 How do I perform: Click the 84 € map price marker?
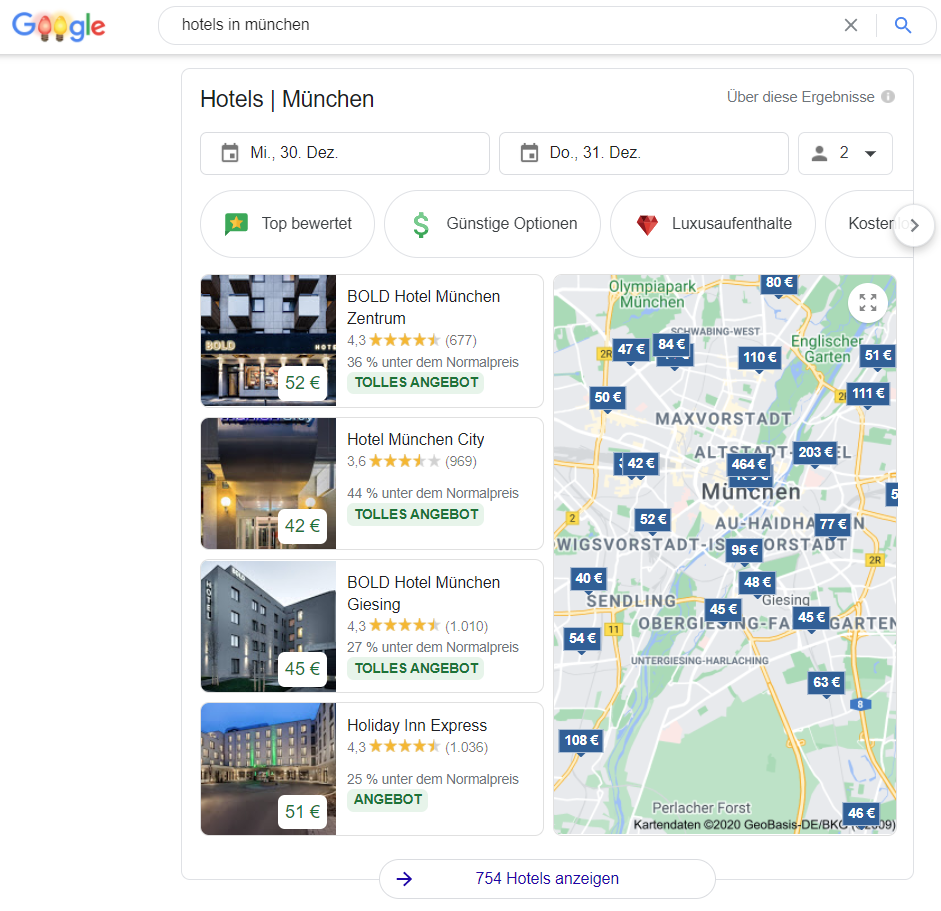click(x=672, y=344)
